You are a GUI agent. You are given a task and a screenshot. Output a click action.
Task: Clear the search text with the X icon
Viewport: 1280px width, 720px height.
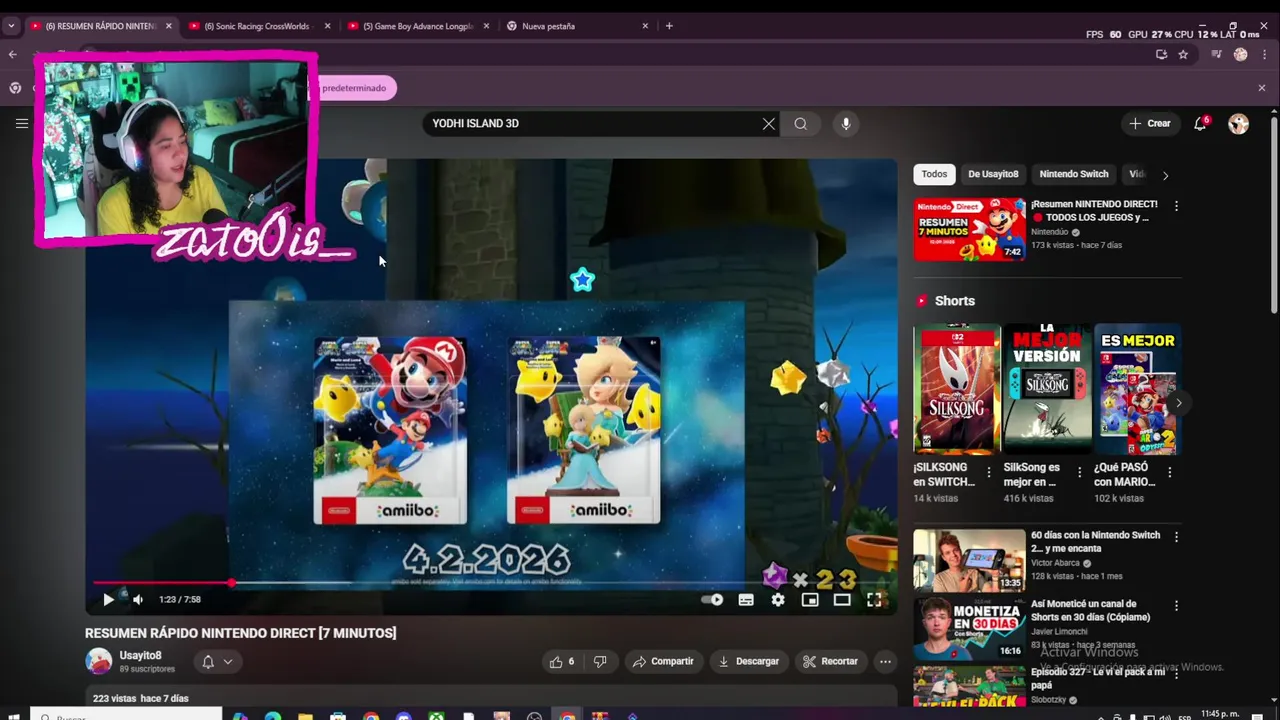click(768, 124)
